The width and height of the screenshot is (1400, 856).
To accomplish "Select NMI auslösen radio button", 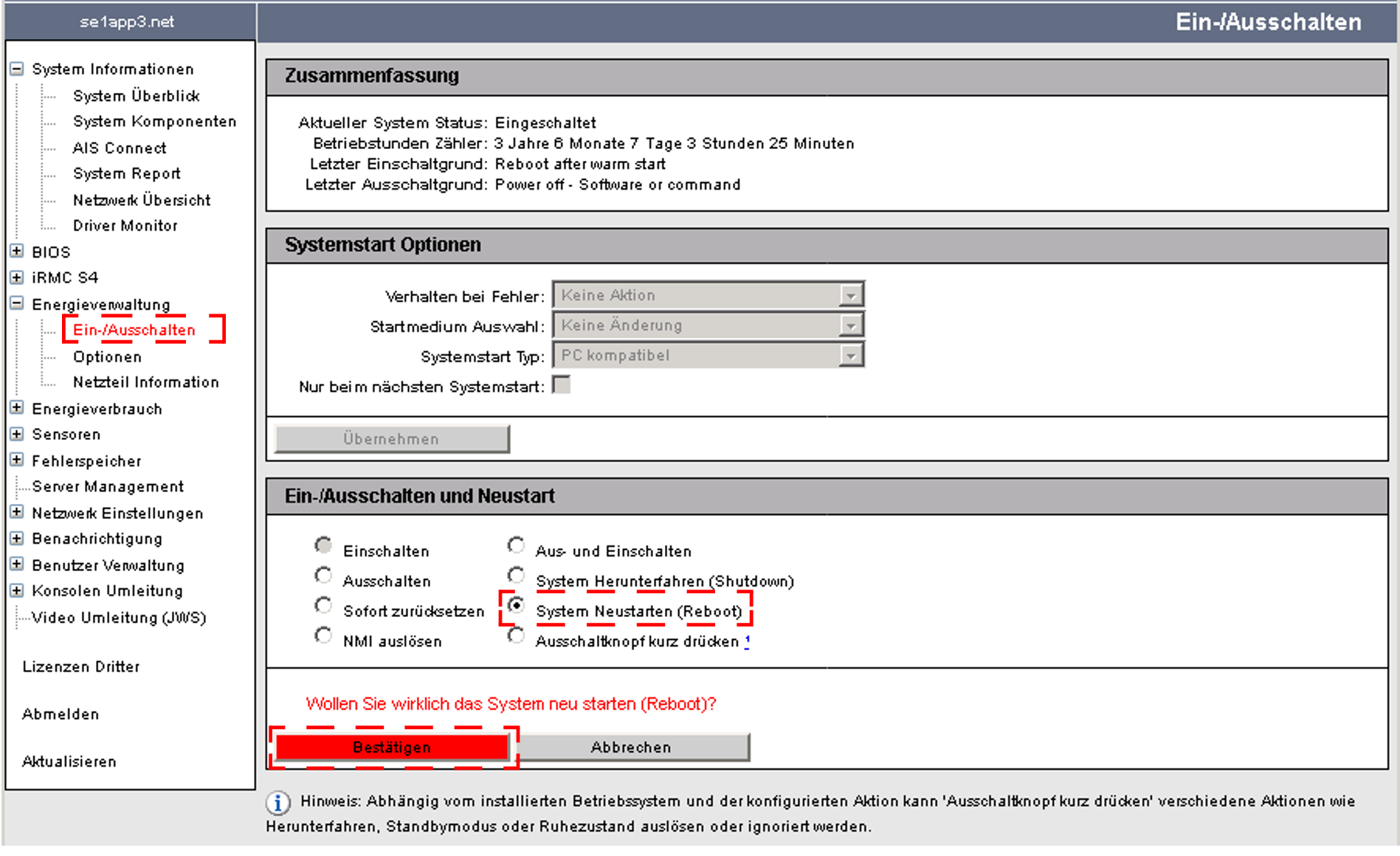I will click(x=323, y=635).
